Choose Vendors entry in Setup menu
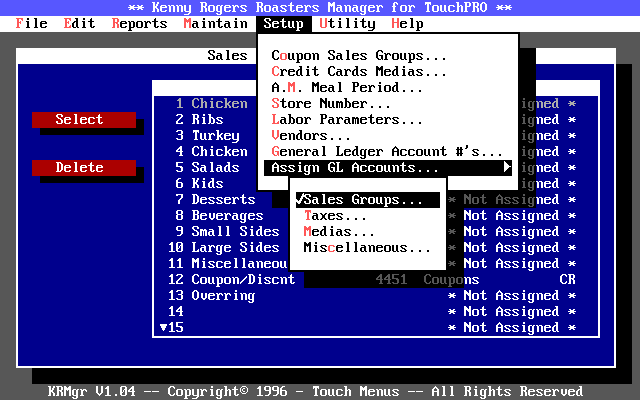This screenshot has width=640, height=400. coord(387,135)
